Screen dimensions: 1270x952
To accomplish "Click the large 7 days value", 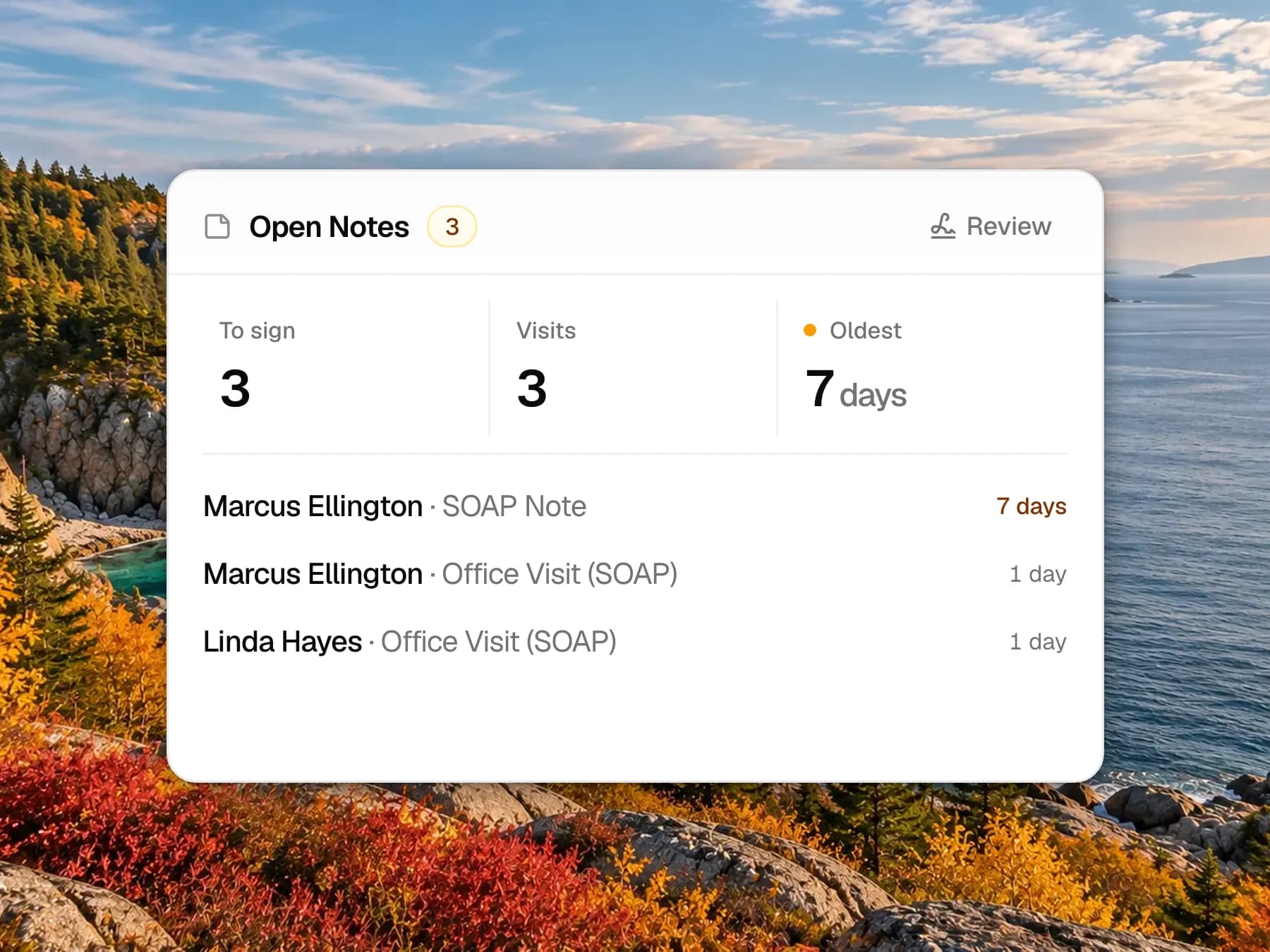I will pos(856,389).
